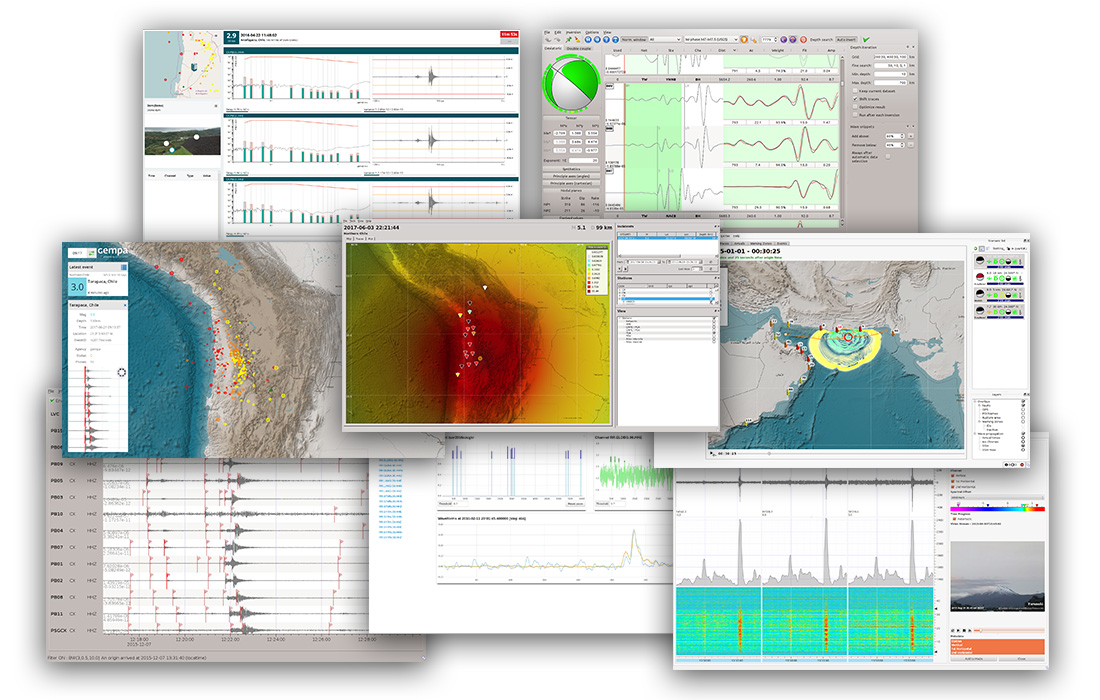Enable Run after each inversion checkbox
This screenshot has width=1100, height=700.
(x=854, y=115)
